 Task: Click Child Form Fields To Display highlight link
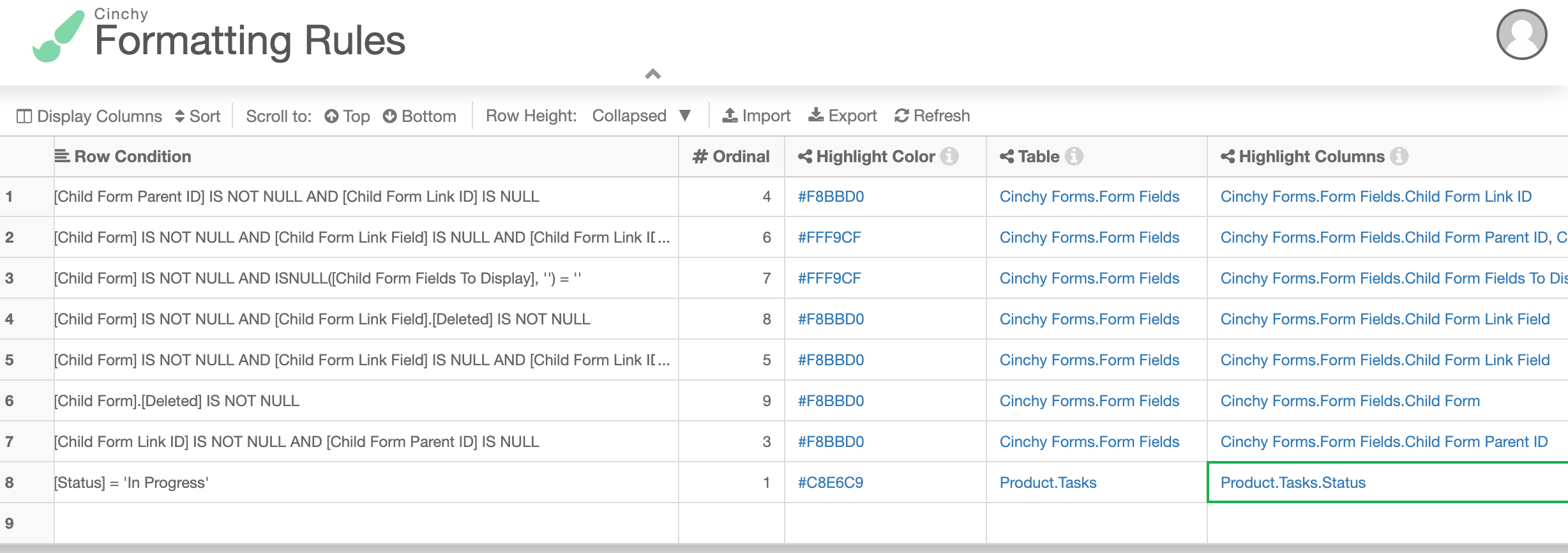point(1394,278)
